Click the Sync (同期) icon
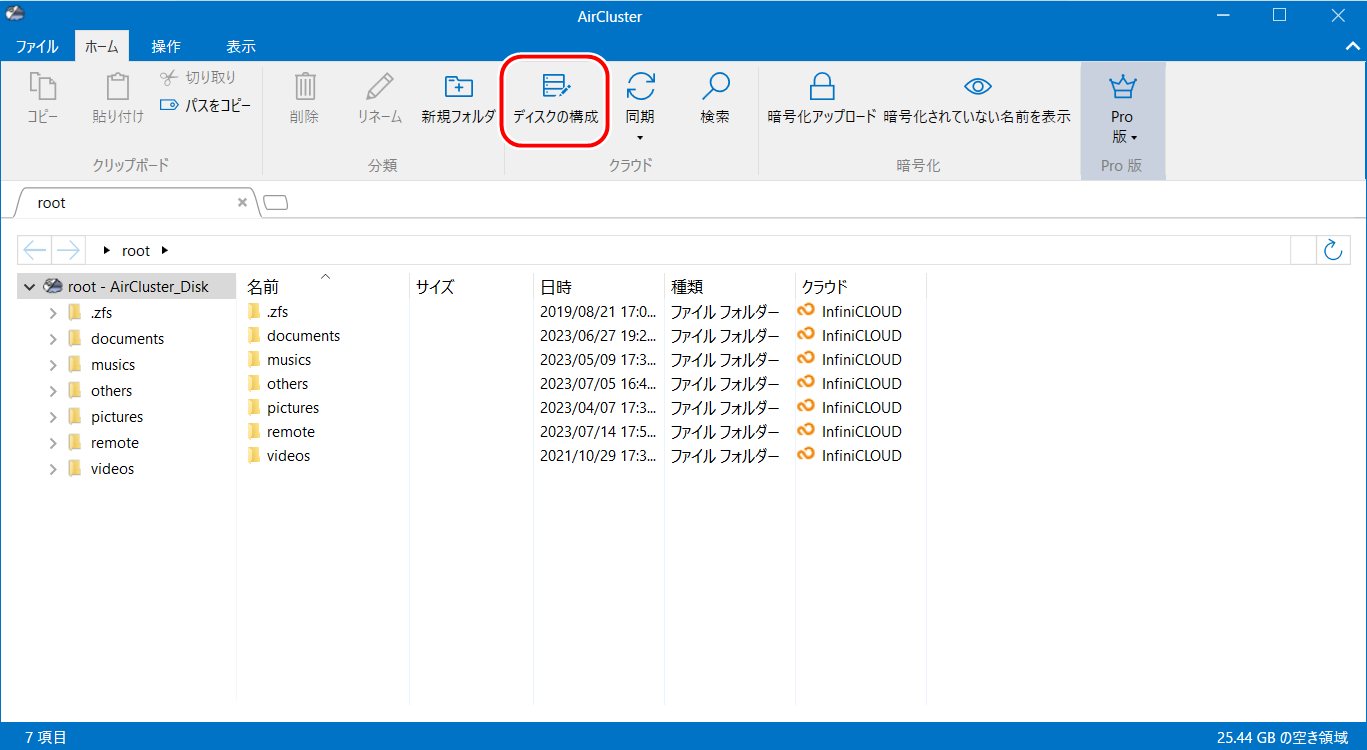The image size is (1367, 750). (640, 87)
